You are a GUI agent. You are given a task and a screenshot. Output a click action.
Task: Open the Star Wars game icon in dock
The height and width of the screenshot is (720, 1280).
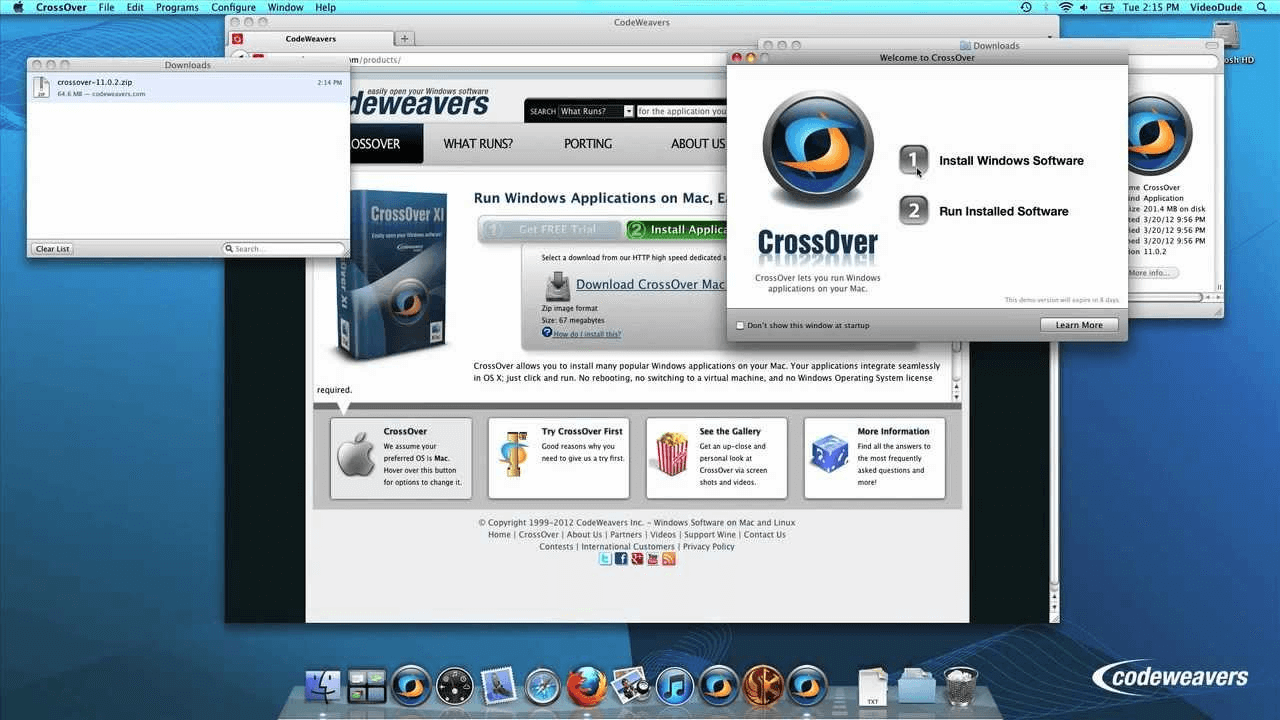[763, 688]
